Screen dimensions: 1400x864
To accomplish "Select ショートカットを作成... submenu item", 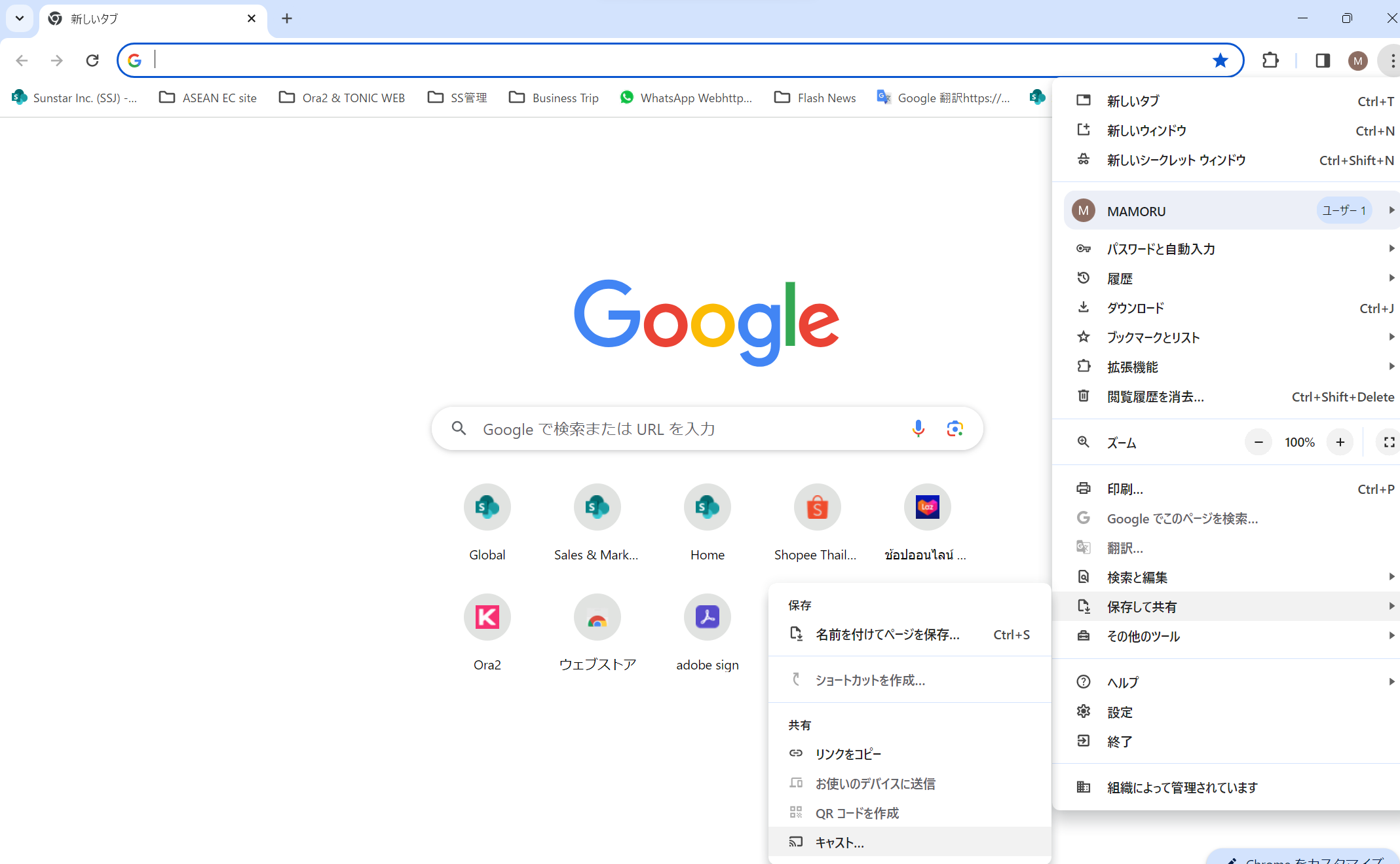I will (x=910, y=680).
